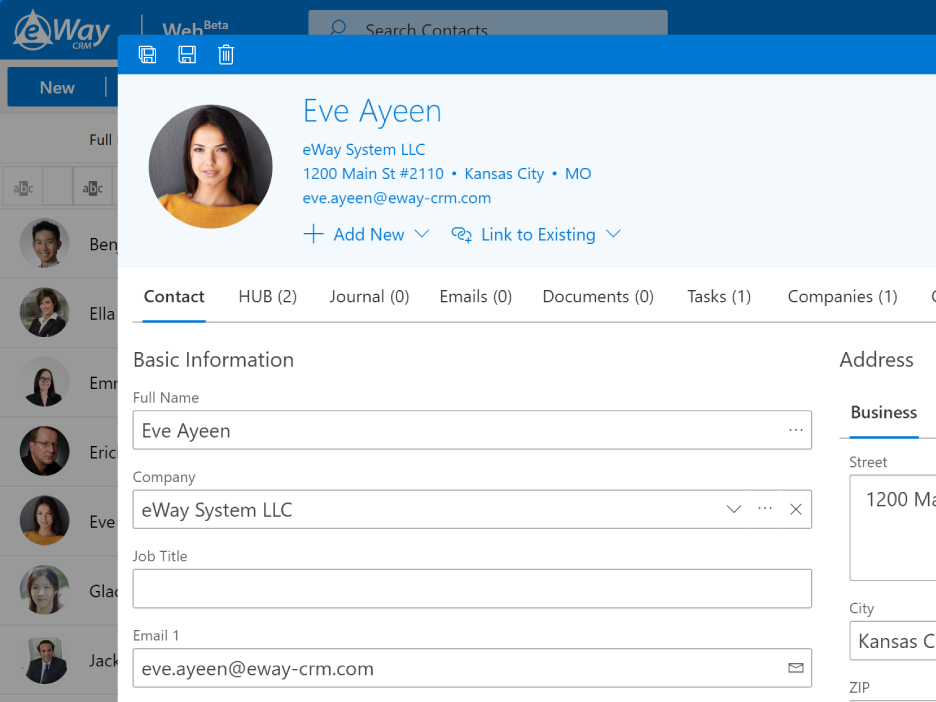Expand the Add New dropdown chevron
This screenshot has height=702, width=936.
[421, 233]
